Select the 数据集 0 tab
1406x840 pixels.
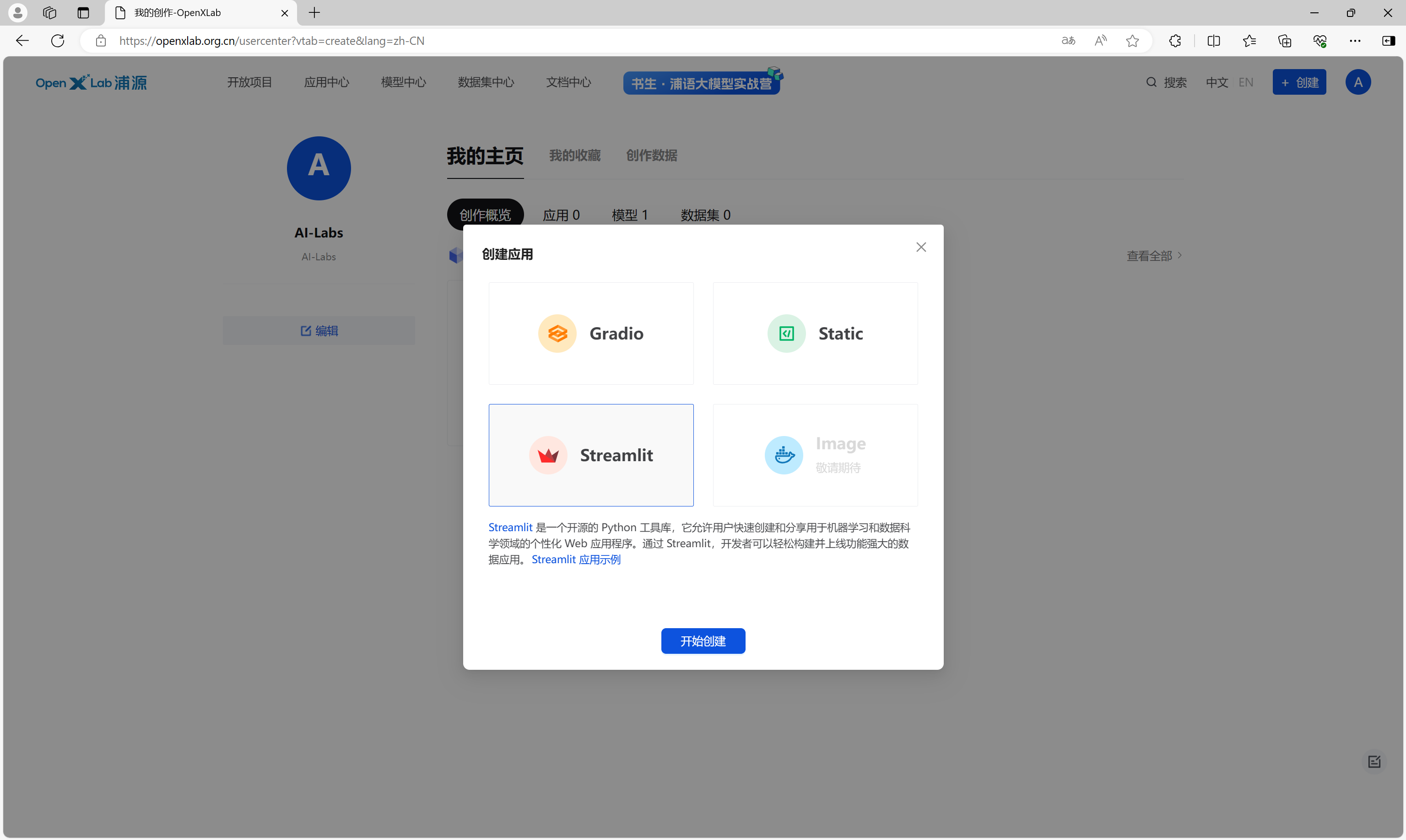point(706,215)
